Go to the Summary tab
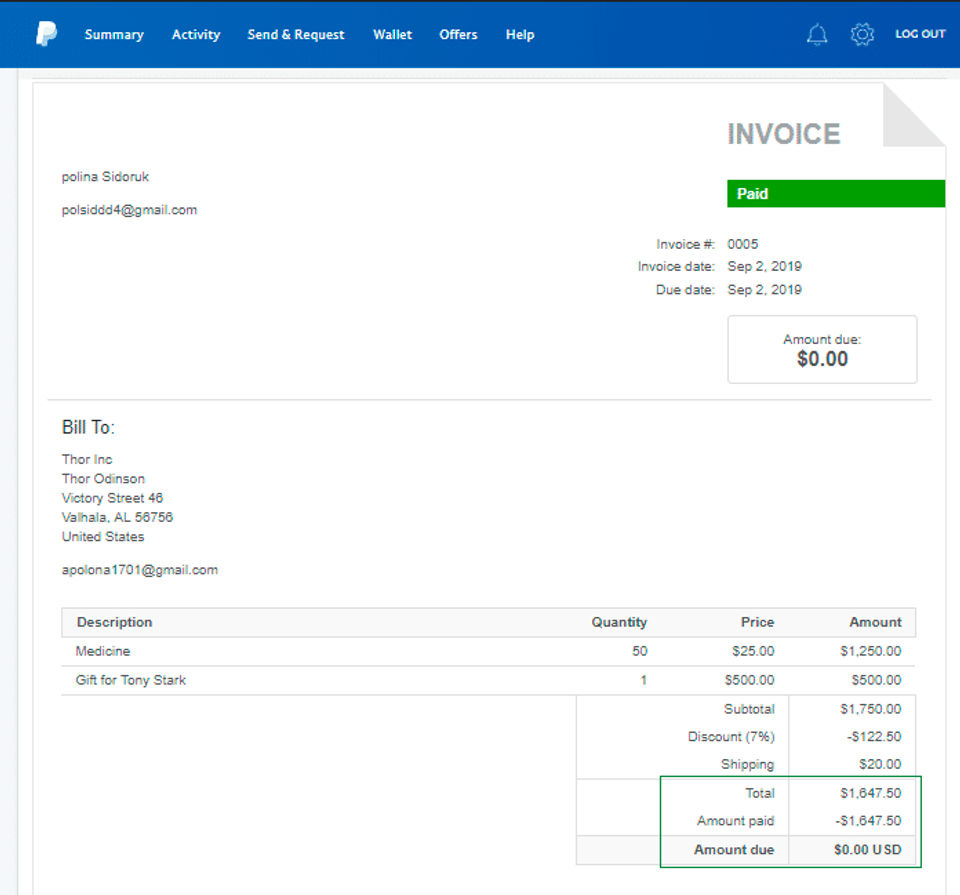Screen dimensions: 960x895 114,35
